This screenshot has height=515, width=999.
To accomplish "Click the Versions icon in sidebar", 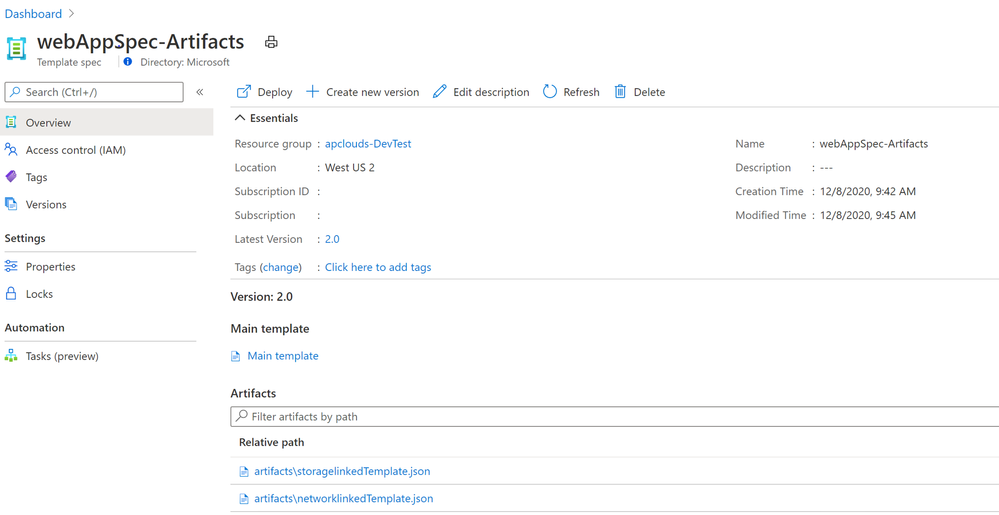I will coord(11,204).
